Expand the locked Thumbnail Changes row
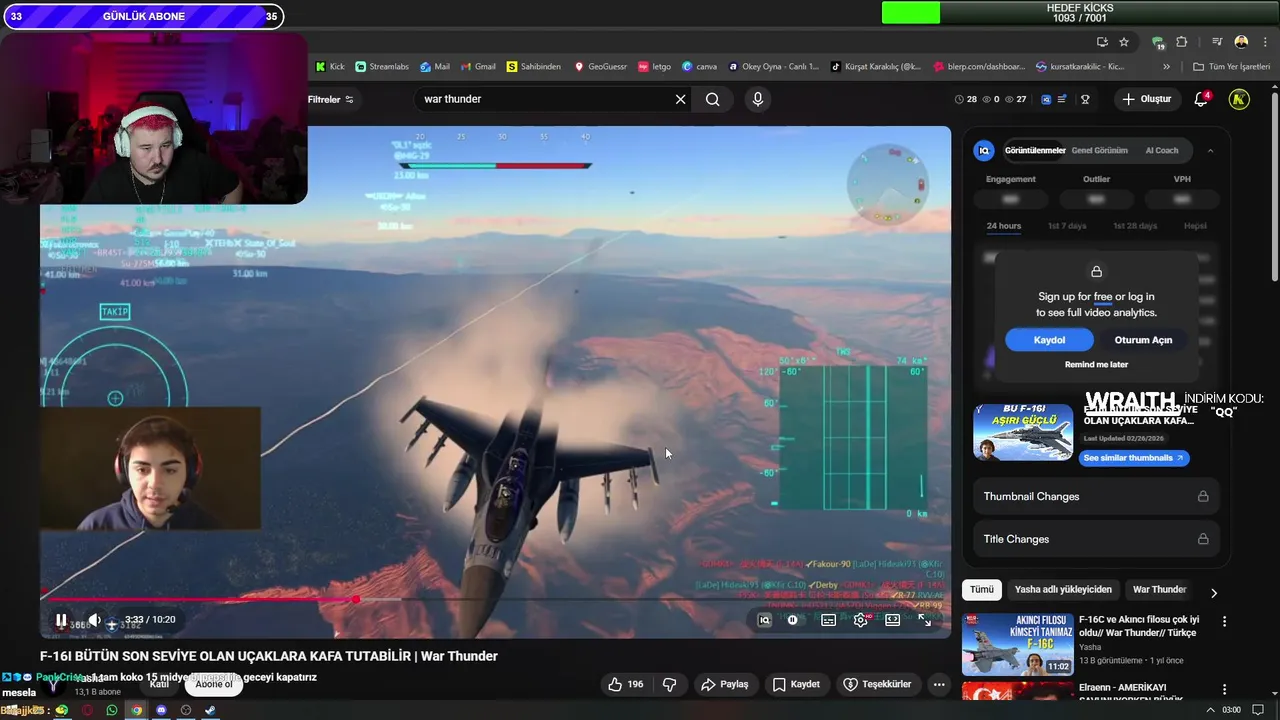Screen dimensions: 1280x720 click(x=1096, y=496)
